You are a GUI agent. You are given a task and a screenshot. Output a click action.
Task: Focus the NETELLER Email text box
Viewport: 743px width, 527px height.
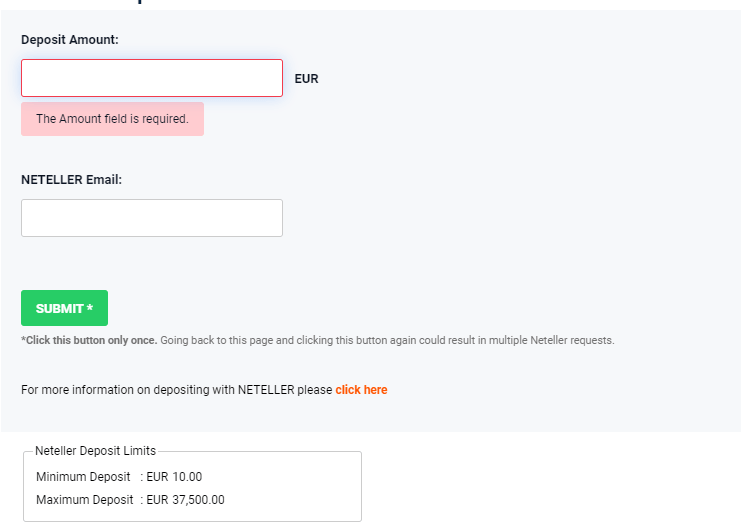[x=152, y=218]
